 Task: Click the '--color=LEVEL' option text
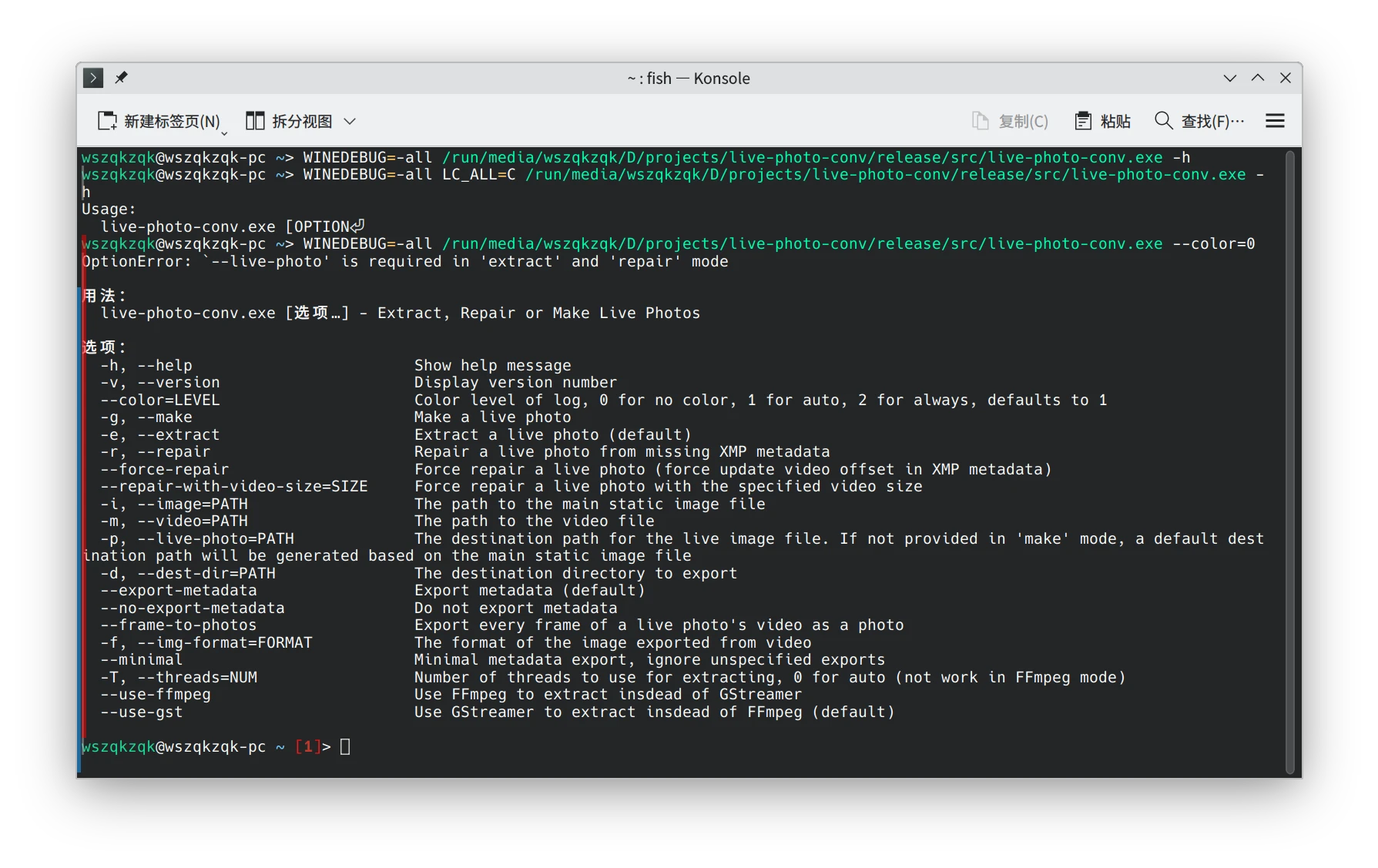tap(160, 400)
